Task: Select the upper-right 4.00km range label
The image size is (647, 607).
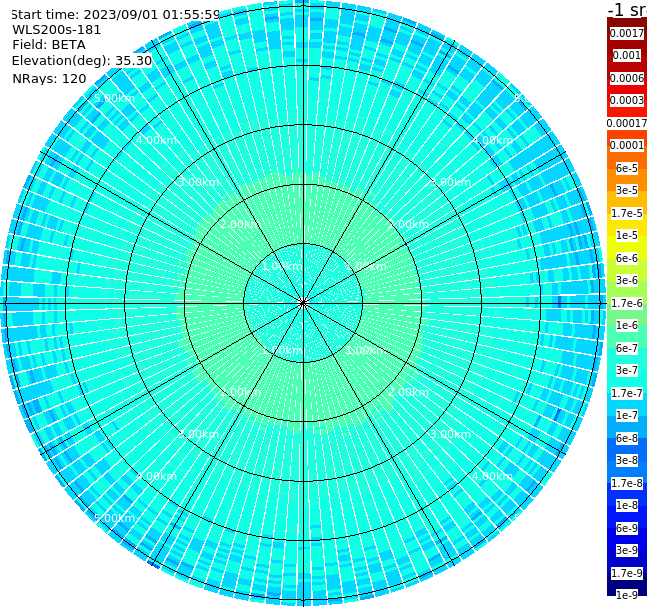Action: click(493, 140)
